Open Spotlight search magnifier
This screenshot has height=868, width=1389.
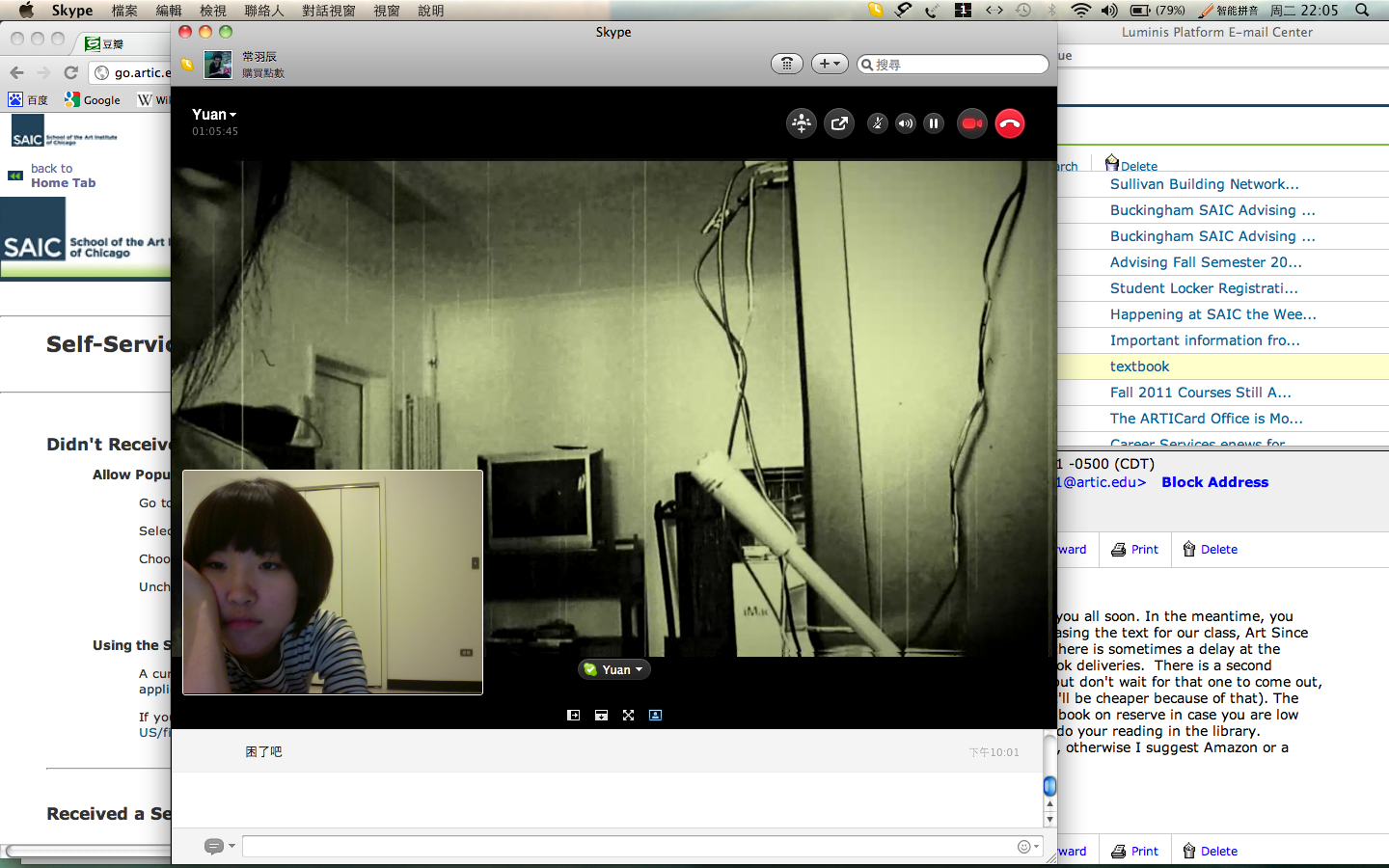pos(1362,11)
